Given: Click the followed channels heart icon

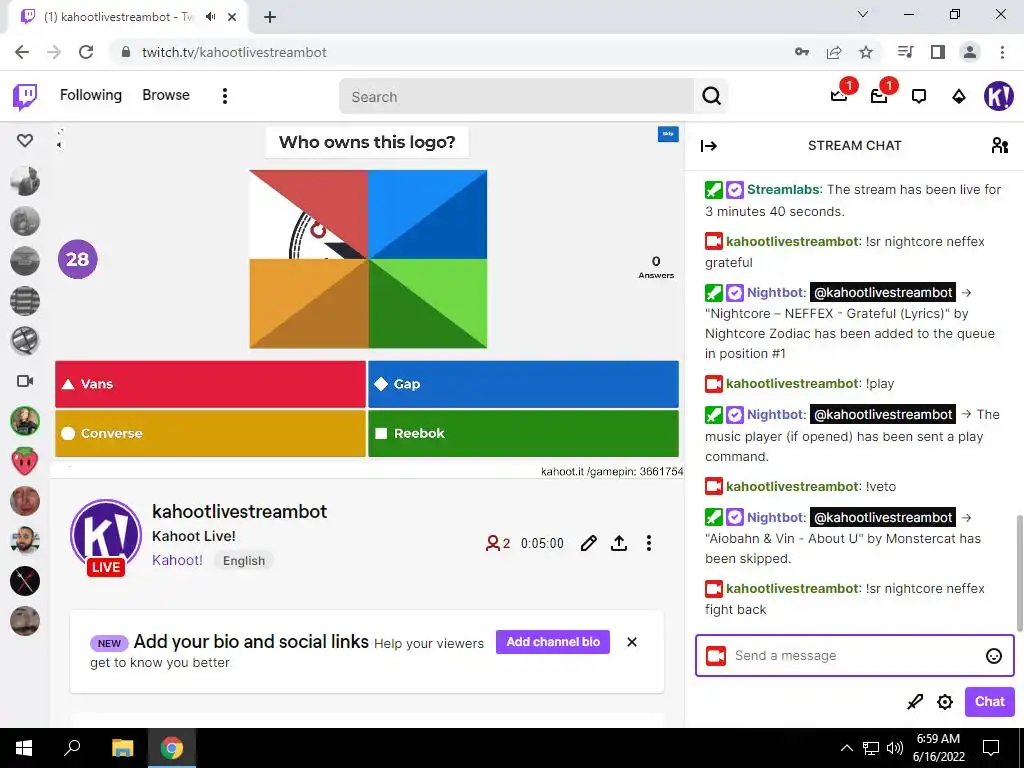Looking at the screenshot, I should tap(25, 140).
